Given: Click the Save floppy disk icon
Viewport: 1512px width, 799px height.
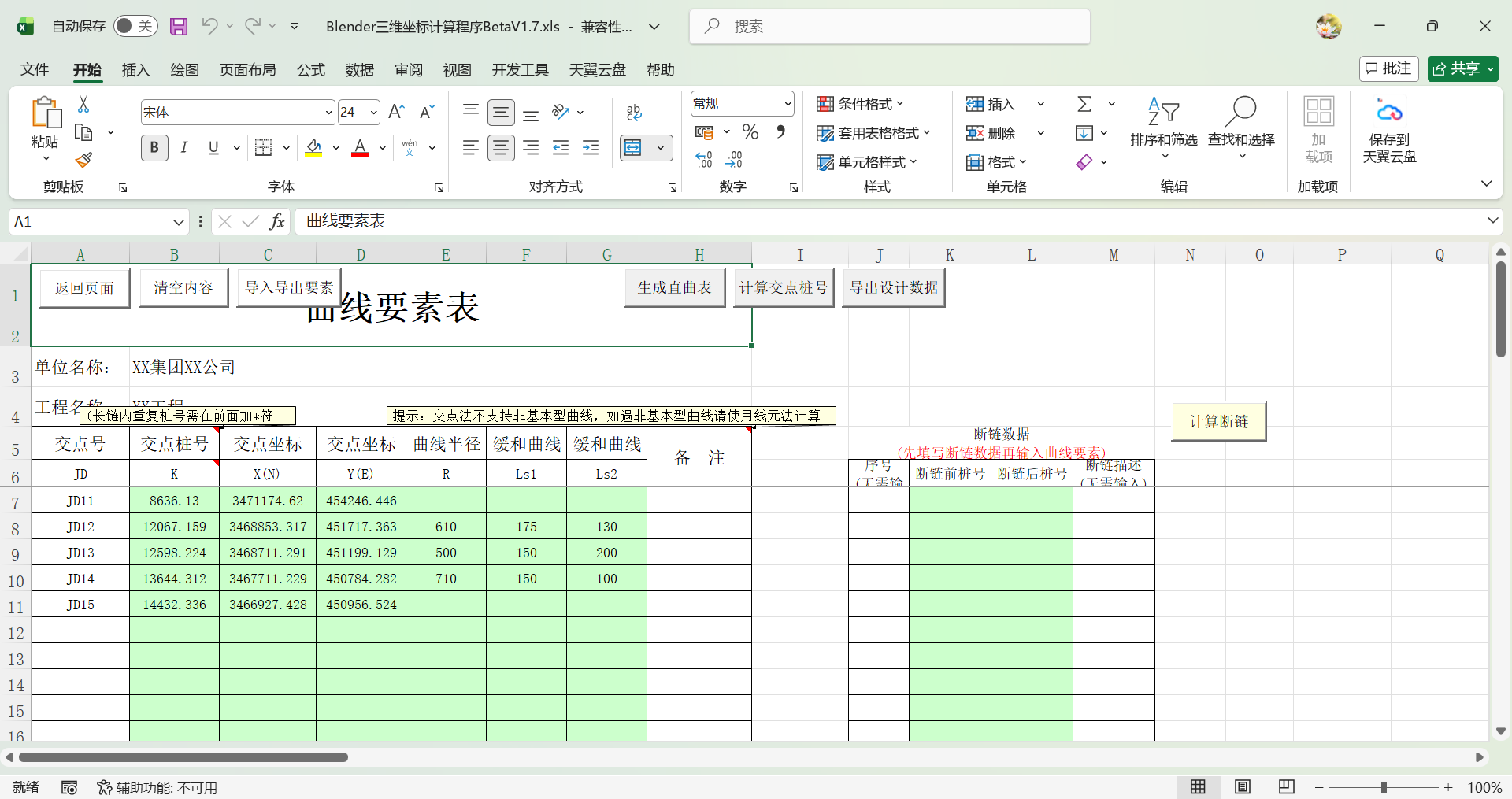Looking at the screenshot, I should (x=179, y=27).
